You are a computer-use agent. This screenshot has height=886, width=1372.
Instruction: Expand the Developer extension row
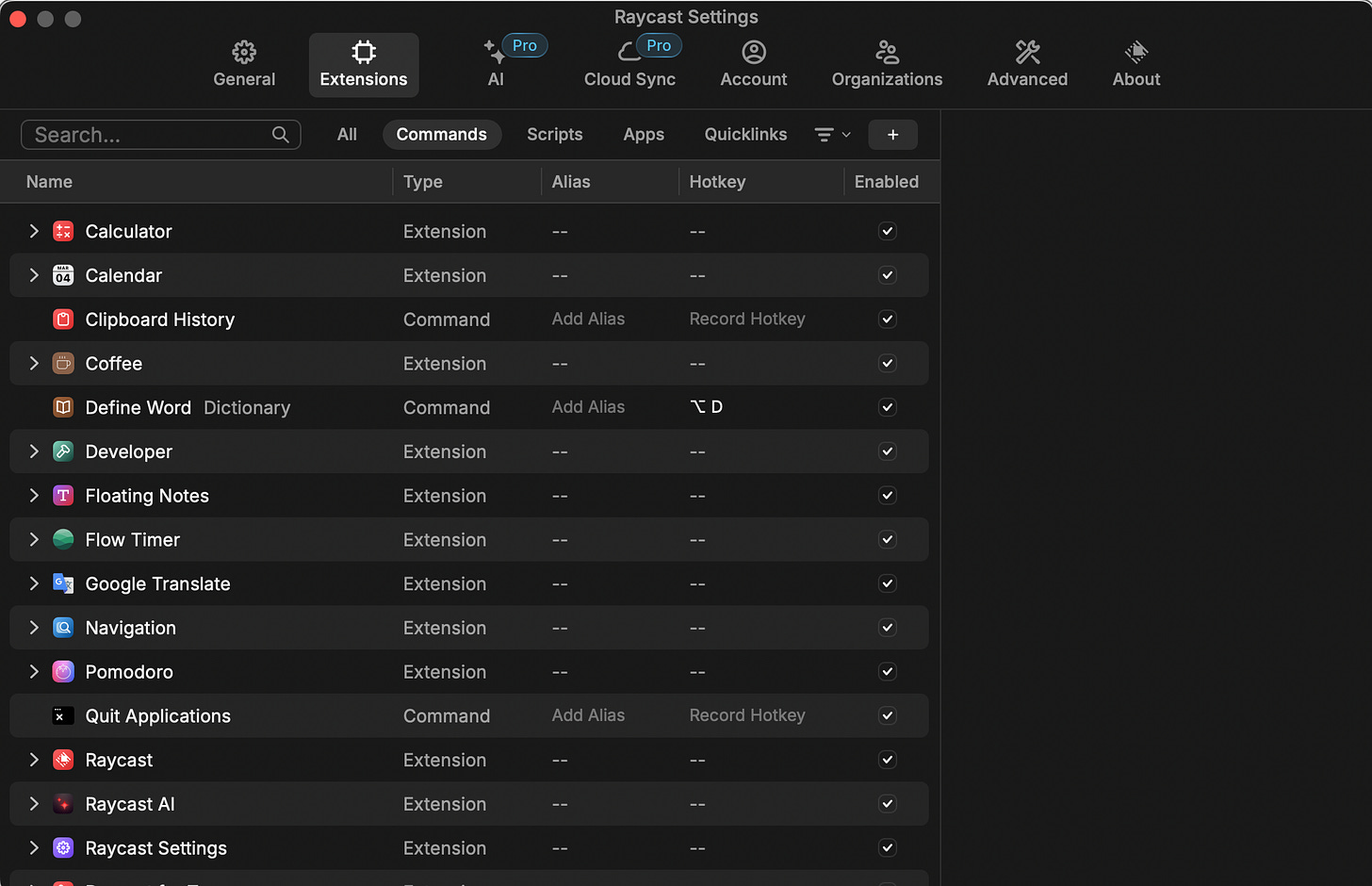point(34,451)
